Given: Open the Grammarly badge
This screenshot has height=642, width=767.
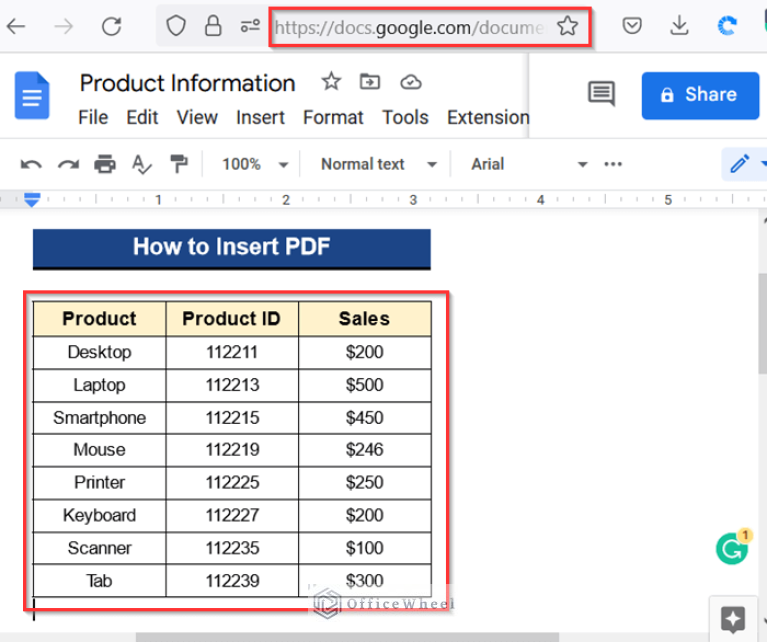Looking at the screenshot, I should point(732,548).
